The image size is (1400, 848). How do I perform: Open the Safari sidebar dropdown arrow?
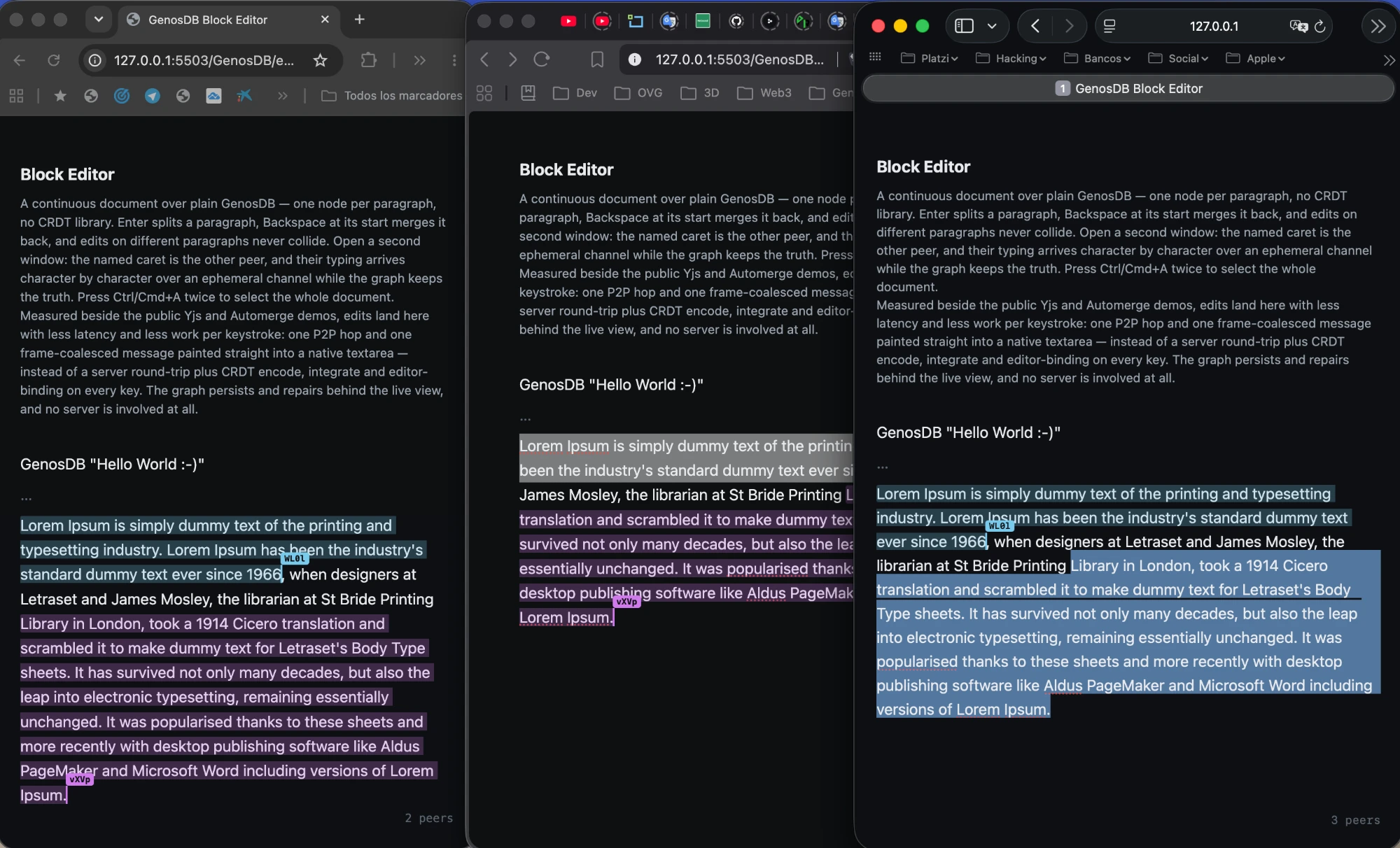[x=992, y=26]
